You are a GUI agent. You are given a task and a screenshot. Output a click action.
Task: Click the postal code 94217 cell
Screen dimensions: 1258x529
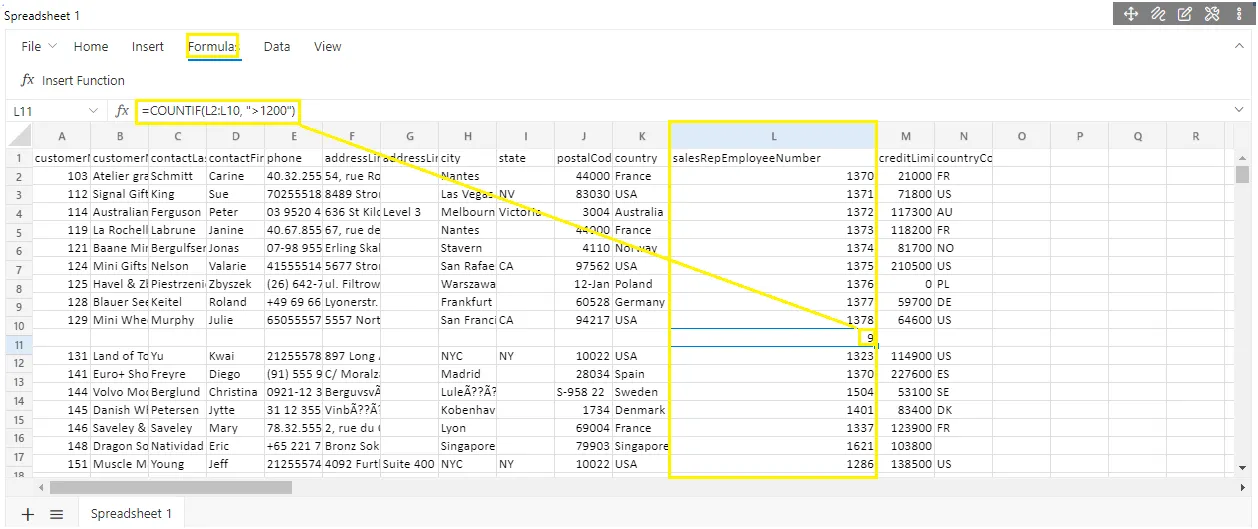coord(583,320)
